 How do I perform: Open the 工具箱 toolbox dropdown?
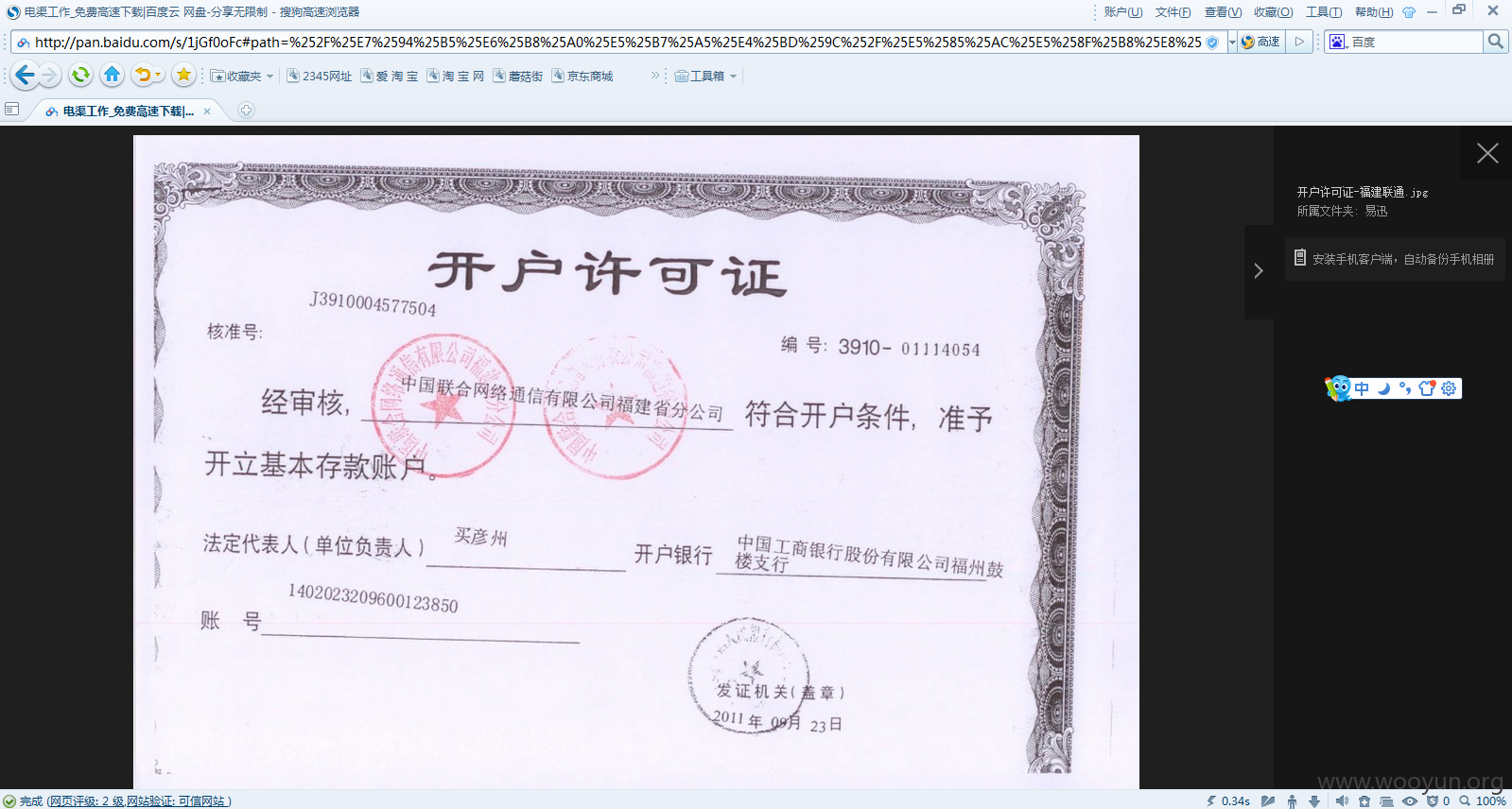705,76
